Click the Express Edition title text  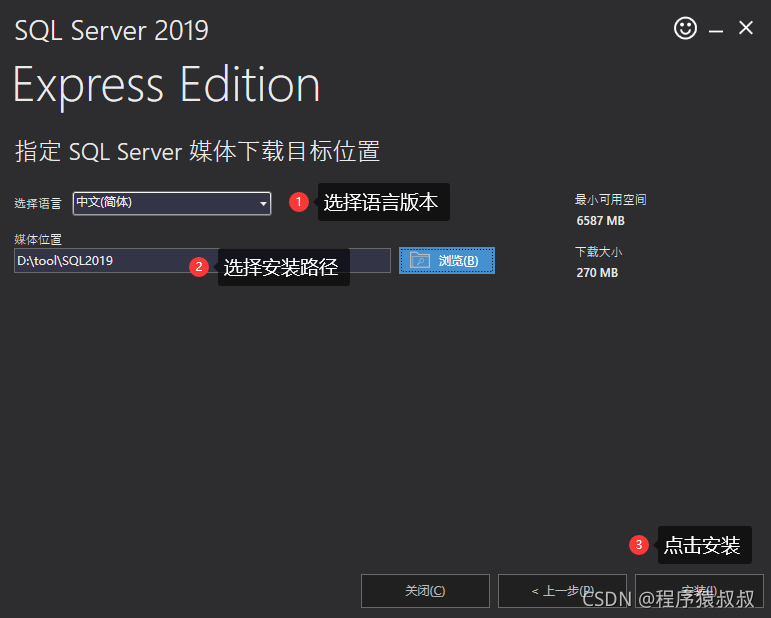(167, 86)
